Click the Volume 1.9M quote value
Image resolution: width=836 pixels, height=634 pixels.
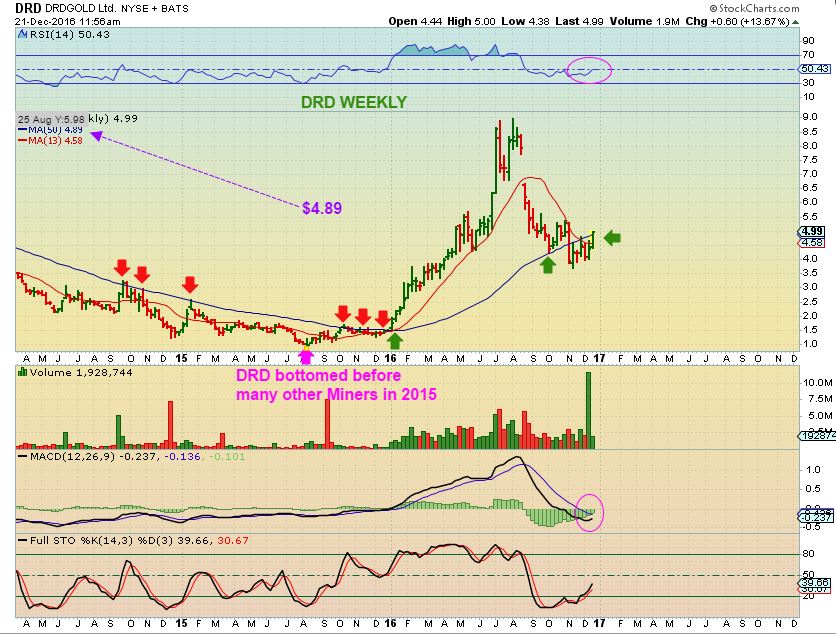click(644, 21)
